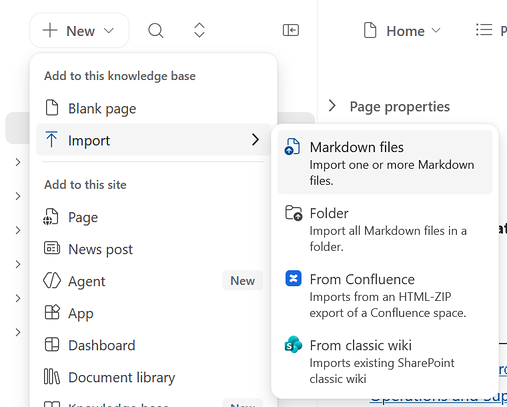Click the Document library books icon
Screen dimensions: 507x407
[52, 376]
